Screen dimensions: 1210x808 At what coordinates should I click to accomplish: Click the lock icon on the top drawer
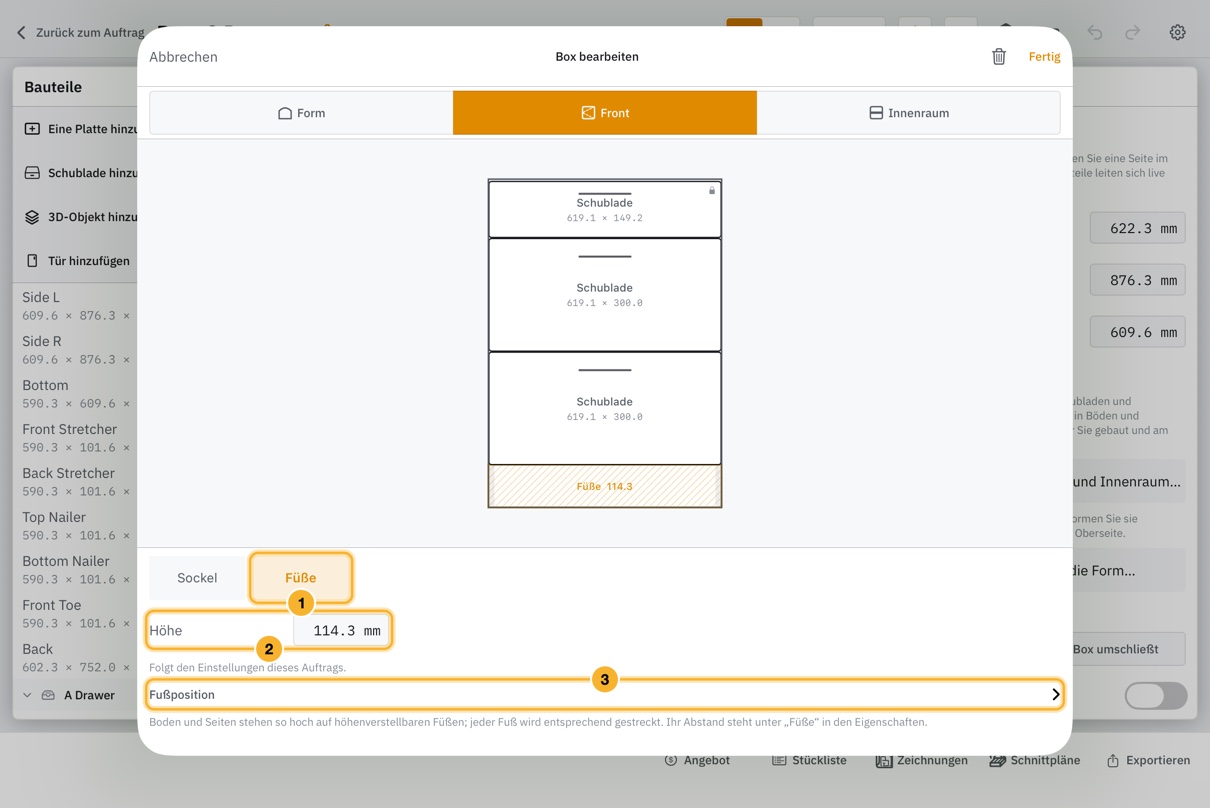712,190
